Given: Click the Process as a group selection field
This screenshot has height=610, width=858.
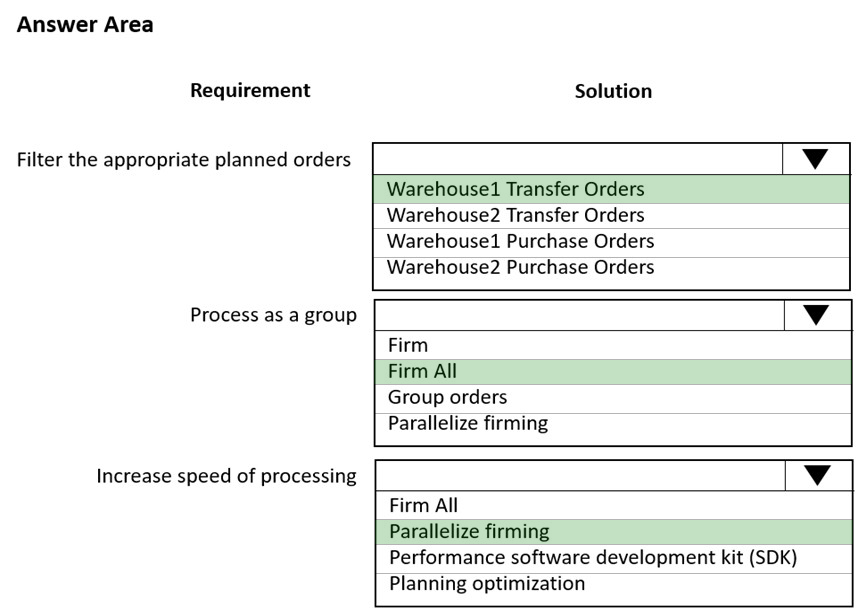Looking at the screenshot, I should (x=579, y=315).
